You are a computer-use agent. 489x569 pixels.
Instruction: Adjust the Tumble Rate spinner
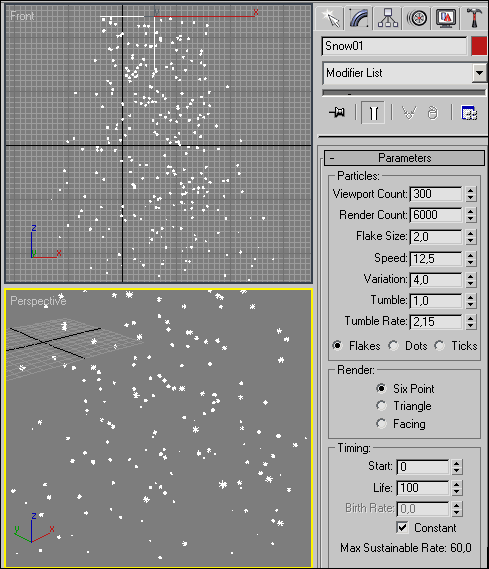[x=470, y=322]
